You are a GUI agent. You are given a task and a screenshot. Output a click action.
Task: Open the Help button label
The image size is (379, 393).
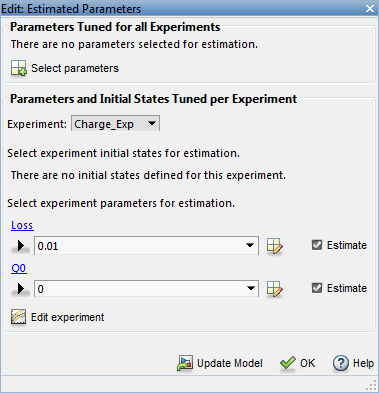(363, 363)
